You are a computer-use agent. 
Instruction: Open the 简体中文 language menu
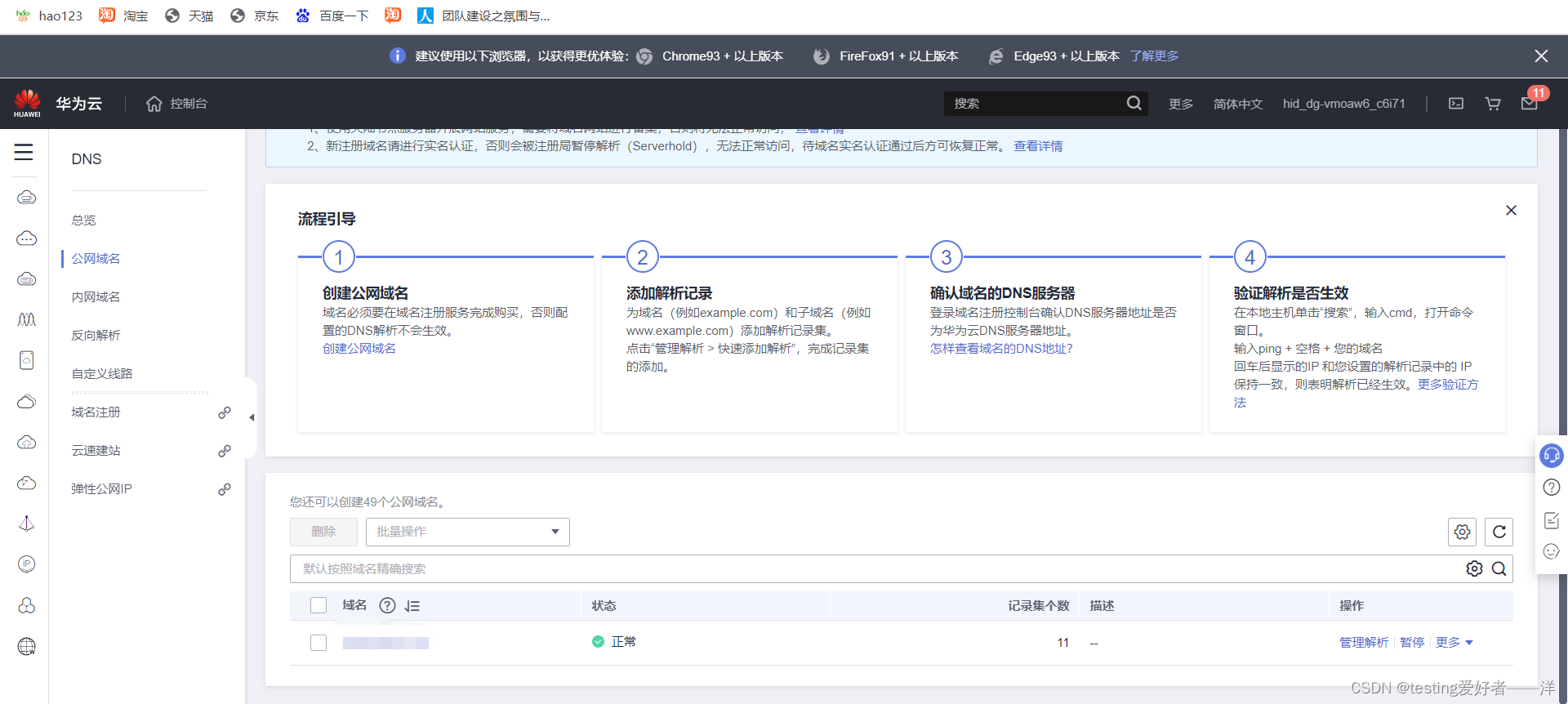click(x=1238, y=104)
